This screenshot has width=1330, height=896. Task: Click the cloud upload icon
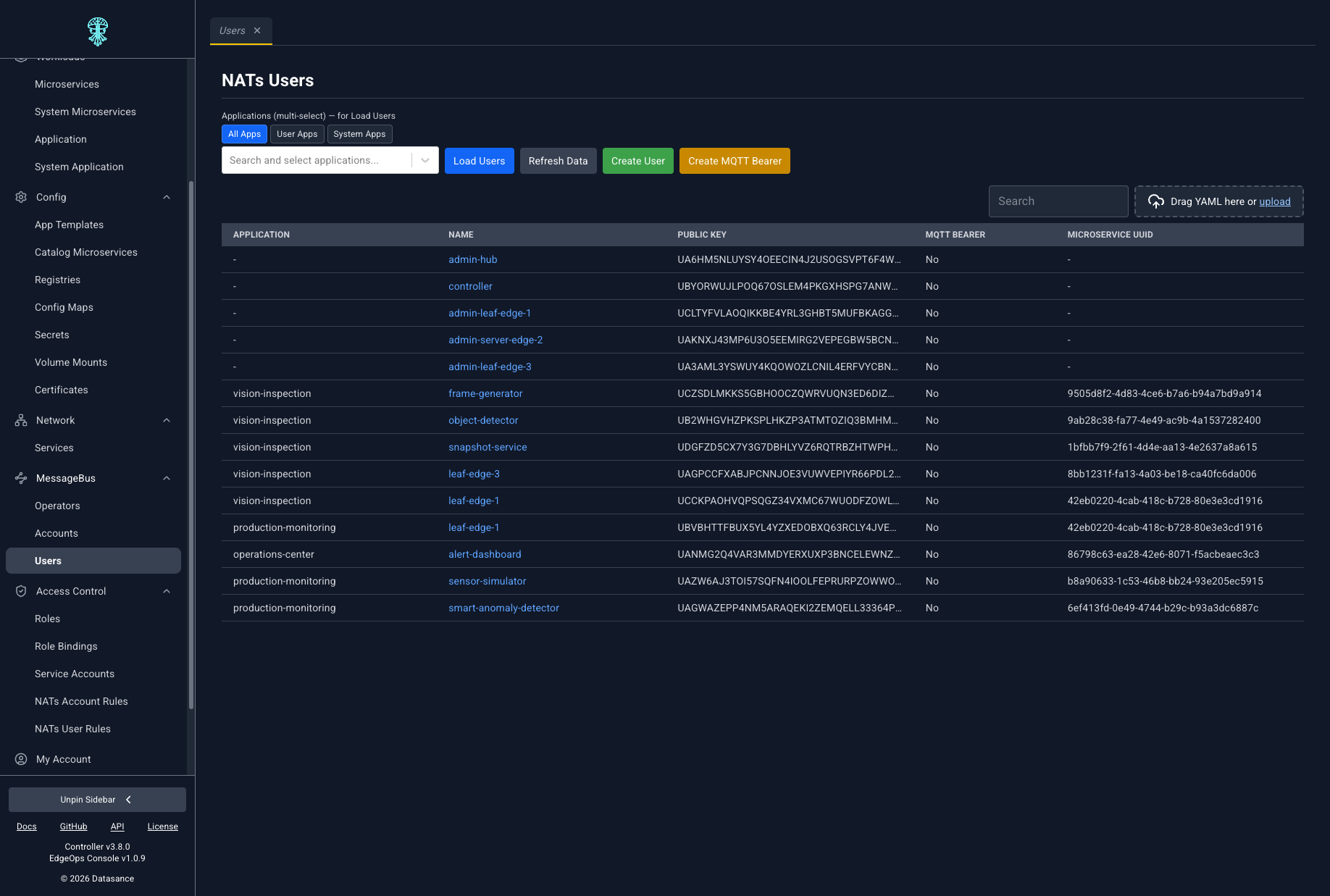[1156, 201]
